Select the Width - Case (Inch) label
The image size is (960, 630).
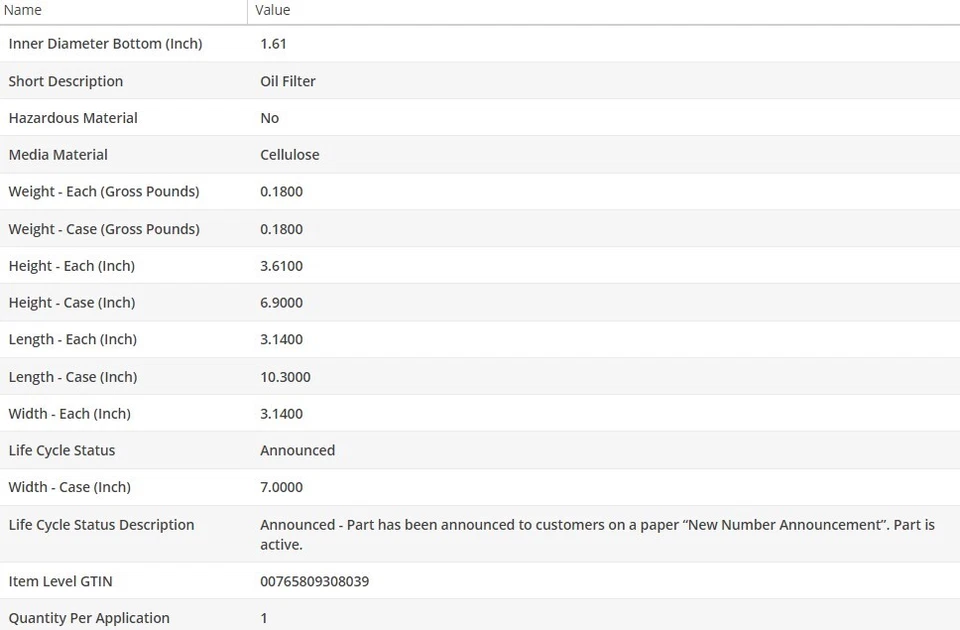[70, 487]
